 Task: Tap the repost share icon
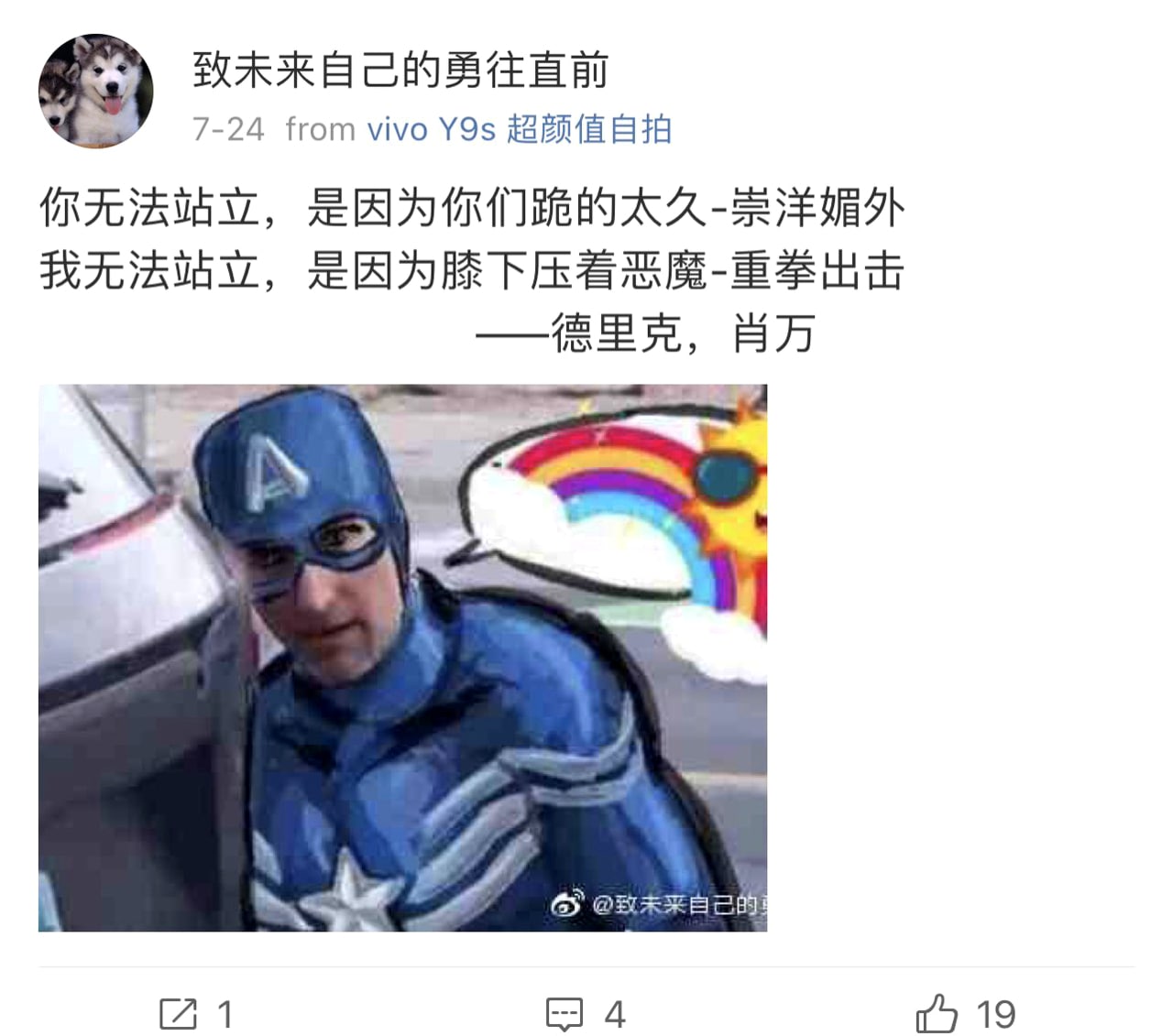point(178,1014)
